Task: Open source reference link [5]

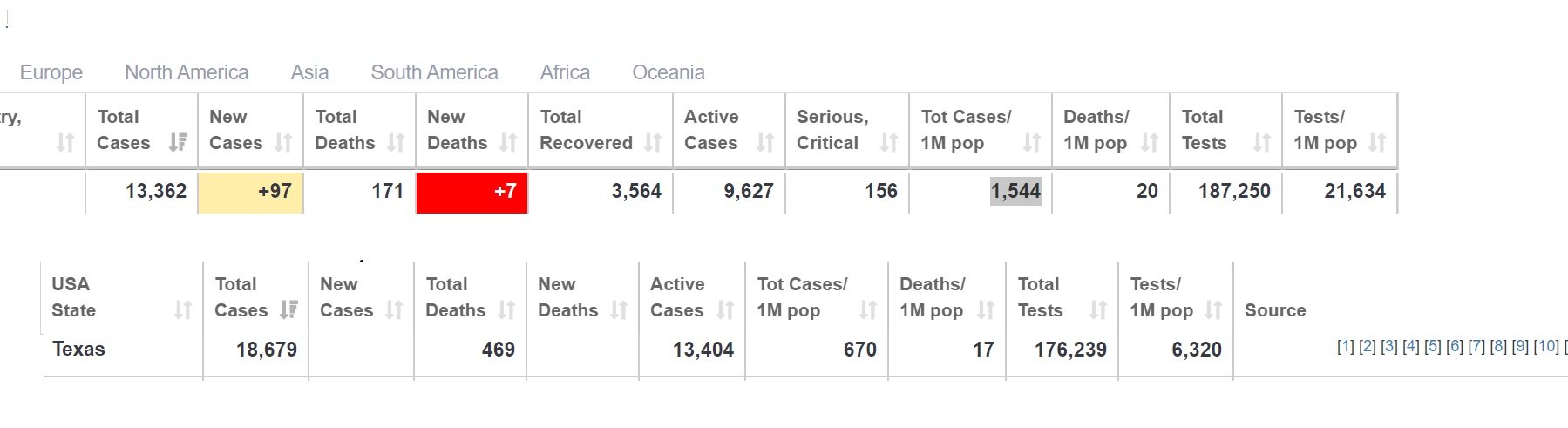Action: 1433,346
